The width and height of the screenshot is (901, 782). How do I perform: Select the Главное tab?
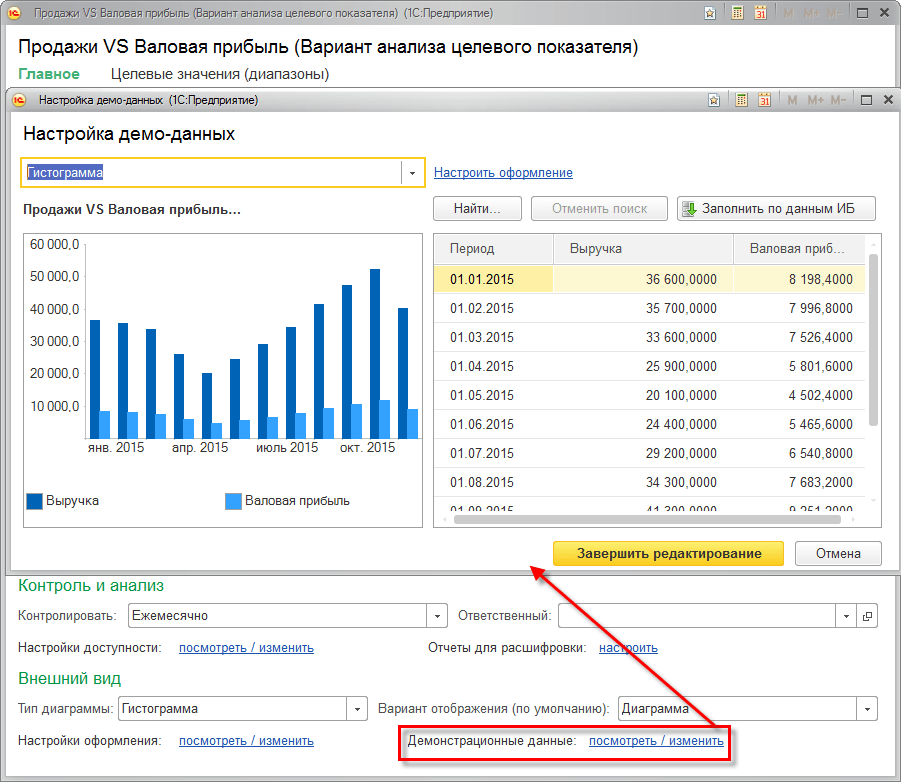49,74
